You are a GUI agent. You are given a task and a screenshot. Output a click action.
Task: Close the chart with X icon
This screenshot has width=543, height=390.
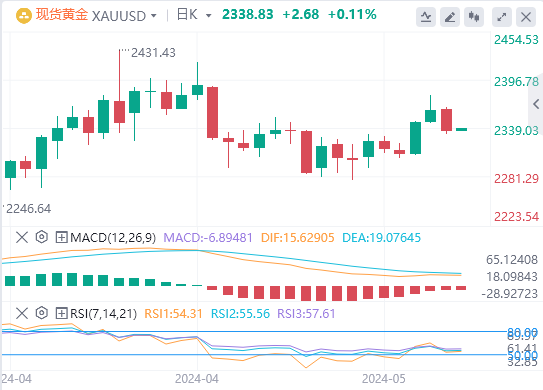tap(526, 16)
